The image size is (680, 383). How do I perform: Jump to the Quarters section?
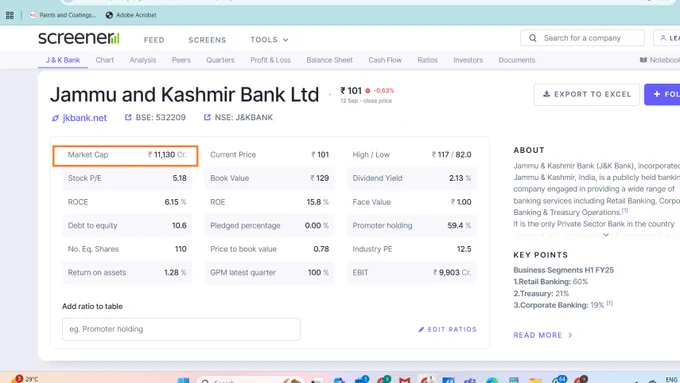[220, 60]
